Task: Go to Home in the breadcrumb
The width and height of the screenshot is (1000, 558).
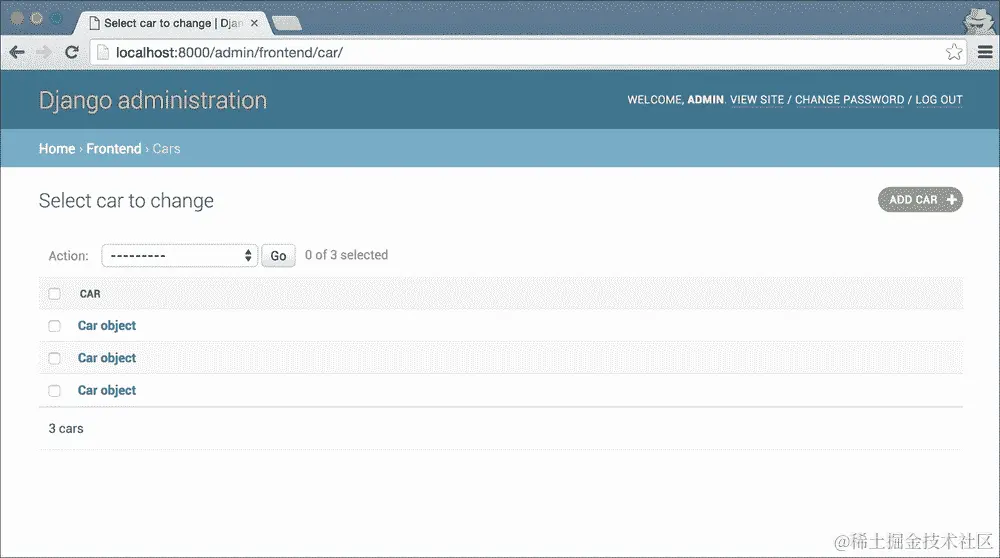Action: point(57,149)
